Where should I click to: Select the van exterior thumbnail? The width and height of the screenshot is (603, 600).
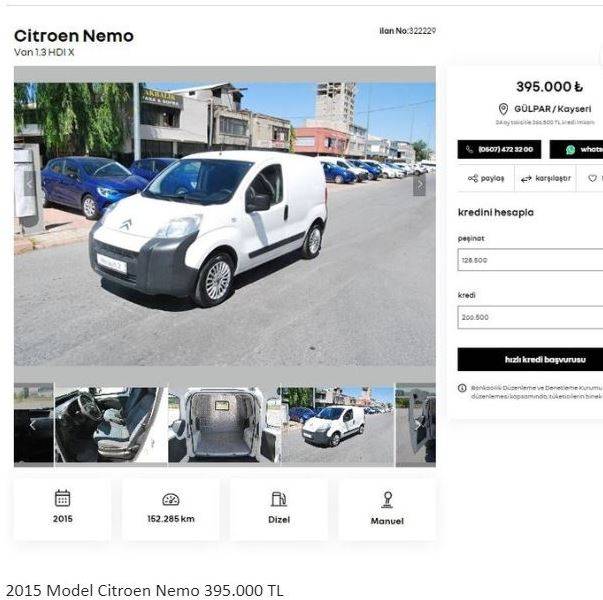(338, 425)
